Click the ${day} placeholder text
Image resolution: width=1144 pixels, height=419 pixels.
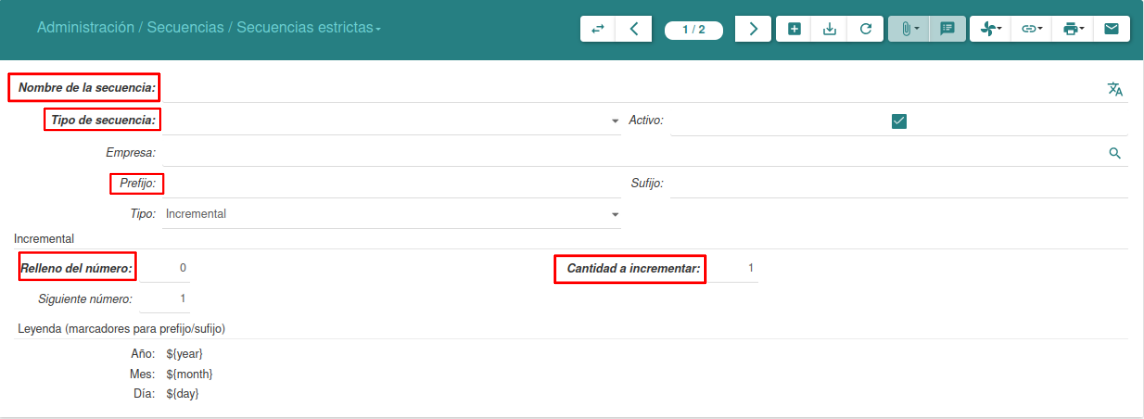[182, 393]
